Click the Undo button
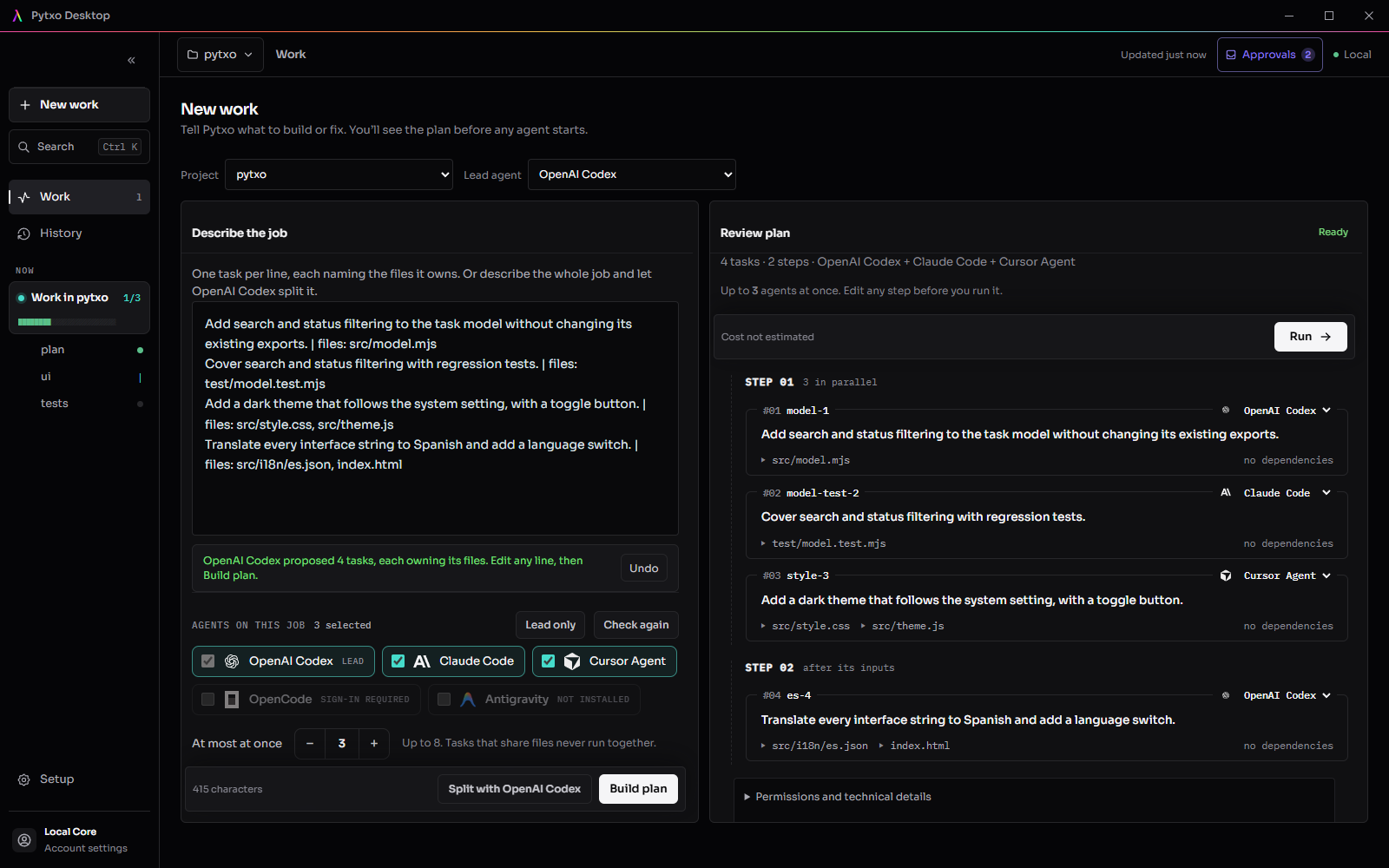Screen dimensions: 1389x868 [644, 569]
